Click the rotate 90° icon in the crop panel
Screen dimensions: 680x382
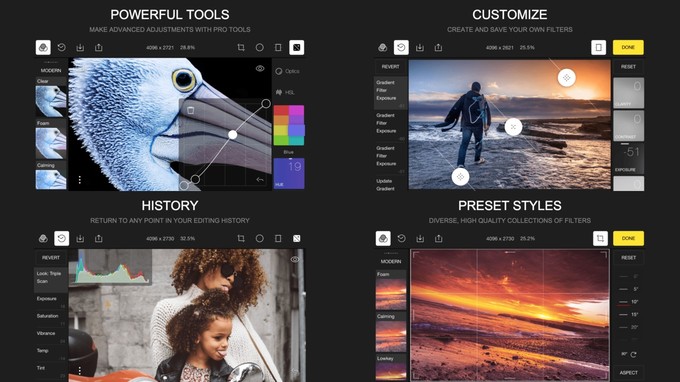click(x=634, y=355)
